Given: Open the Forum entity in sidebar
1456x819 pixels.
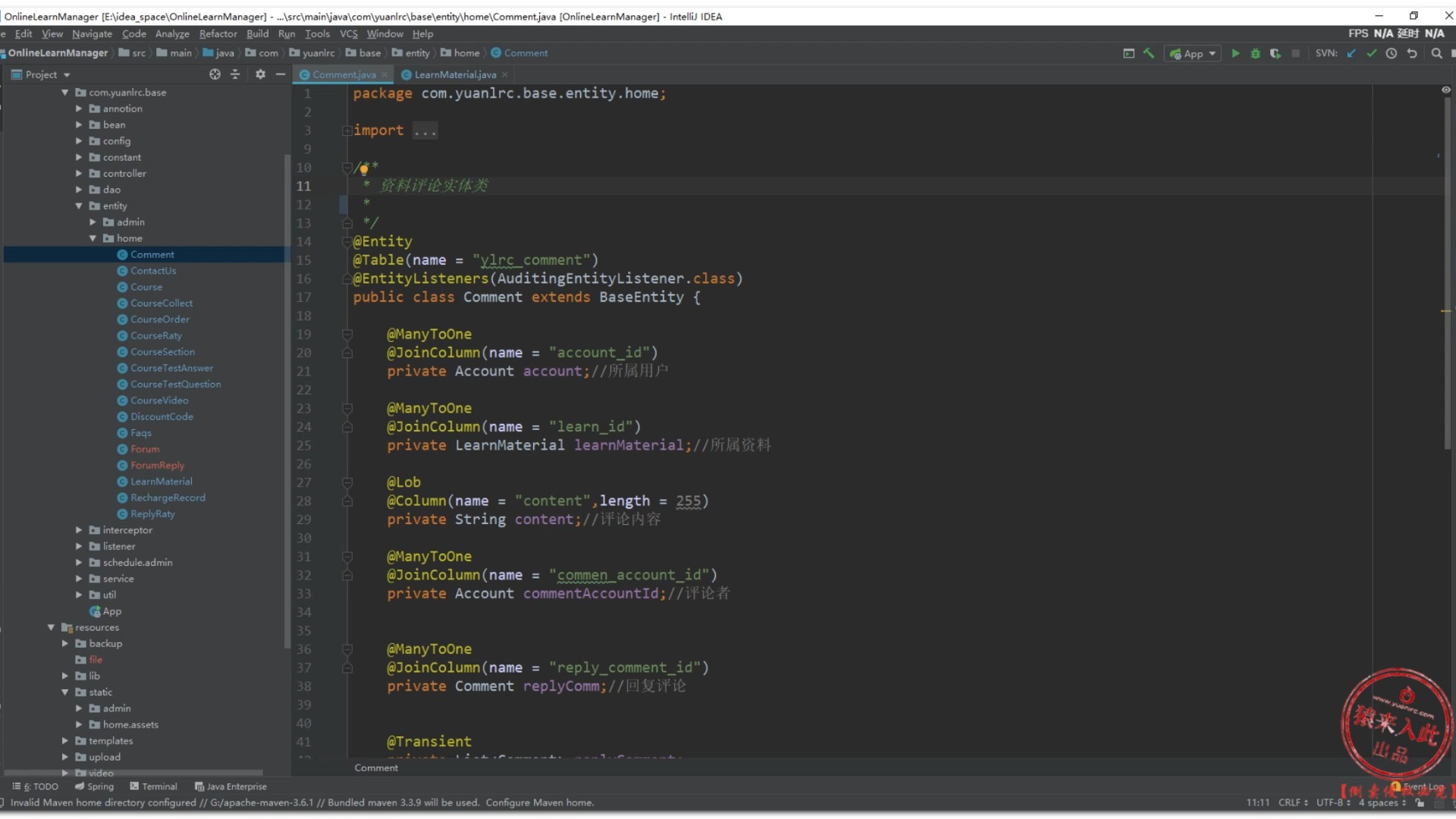Looking at the screenshot, I should tap(144, 448).
